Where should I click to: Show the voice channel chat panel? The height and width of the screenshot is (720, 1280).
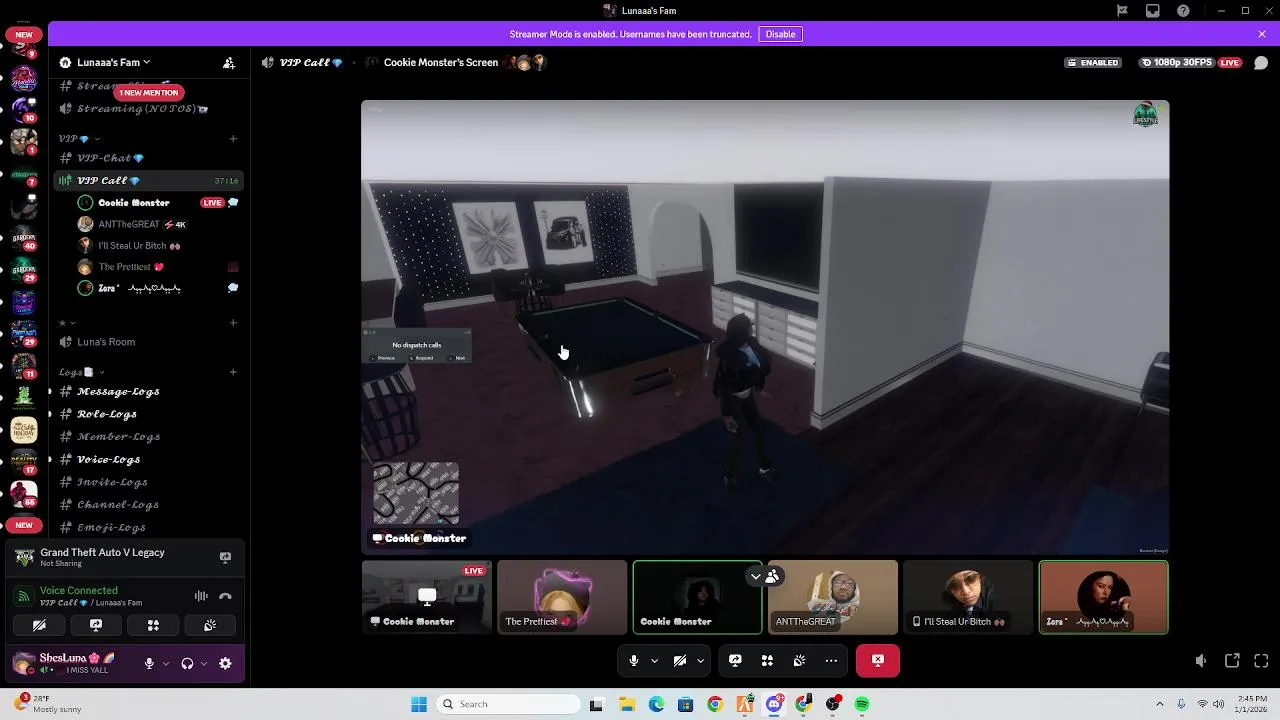[x=1261, y=62]
